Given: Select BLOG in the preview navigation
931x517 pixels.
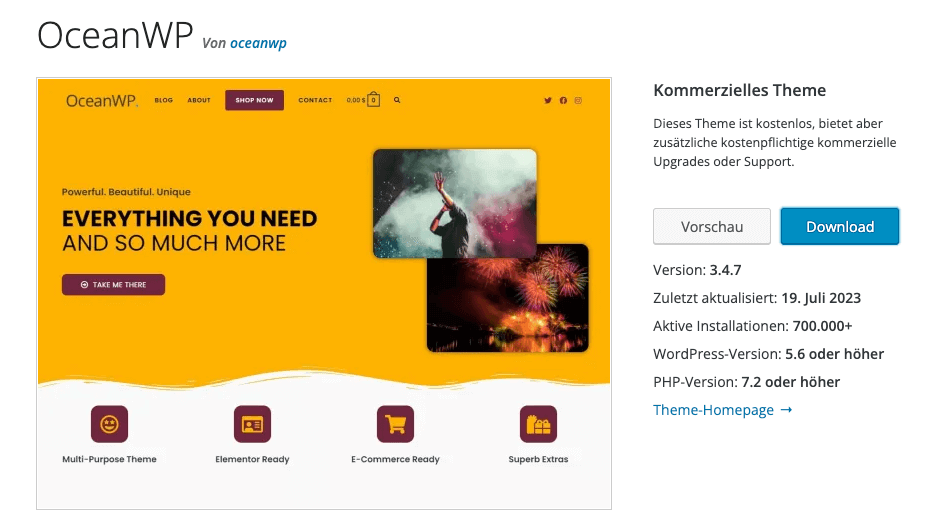Looking at the screenshot, I should (164, 100).
